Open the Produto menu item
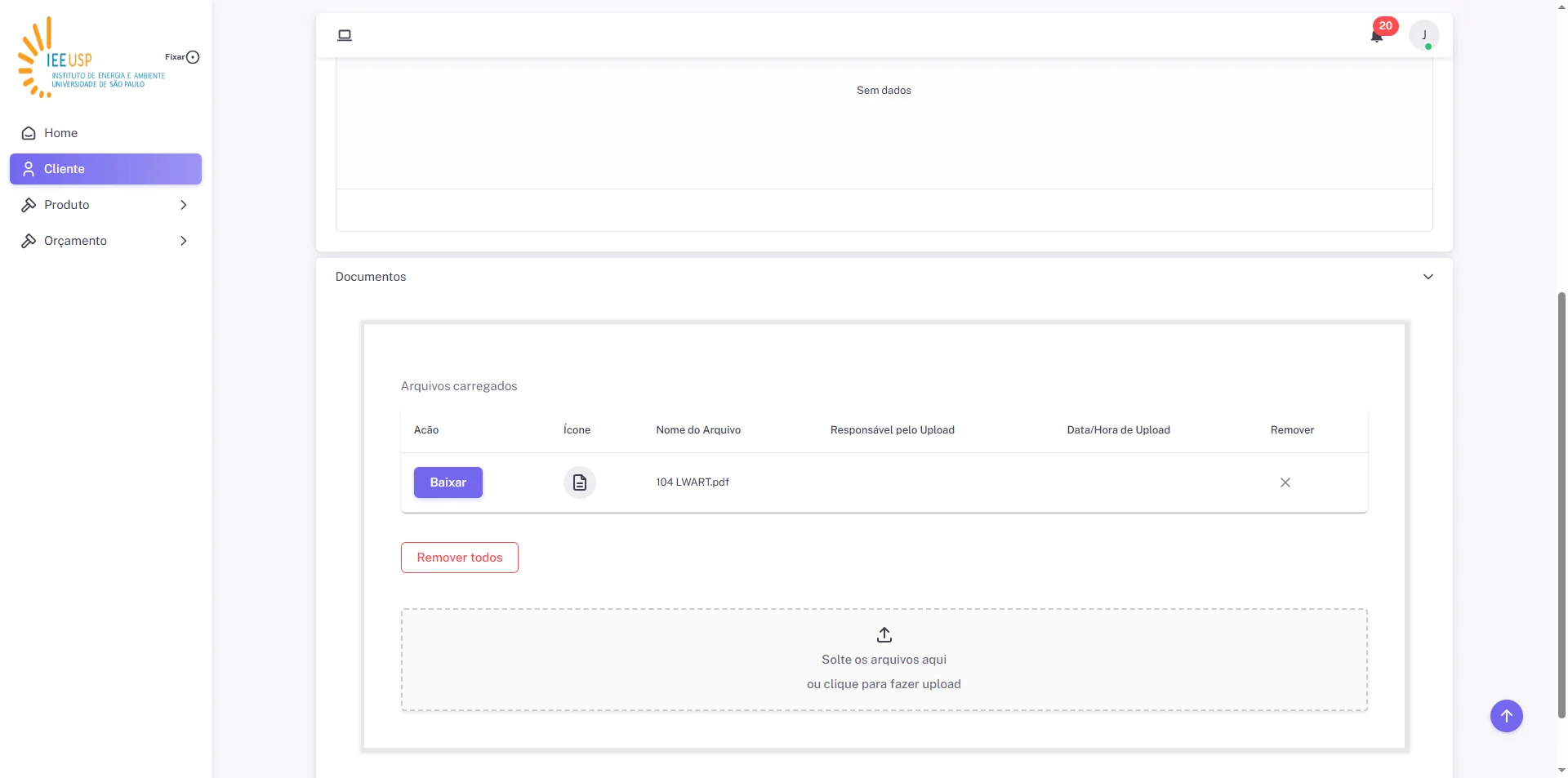This screenshot has width=1568, height=778. click(x=105, y=205)
